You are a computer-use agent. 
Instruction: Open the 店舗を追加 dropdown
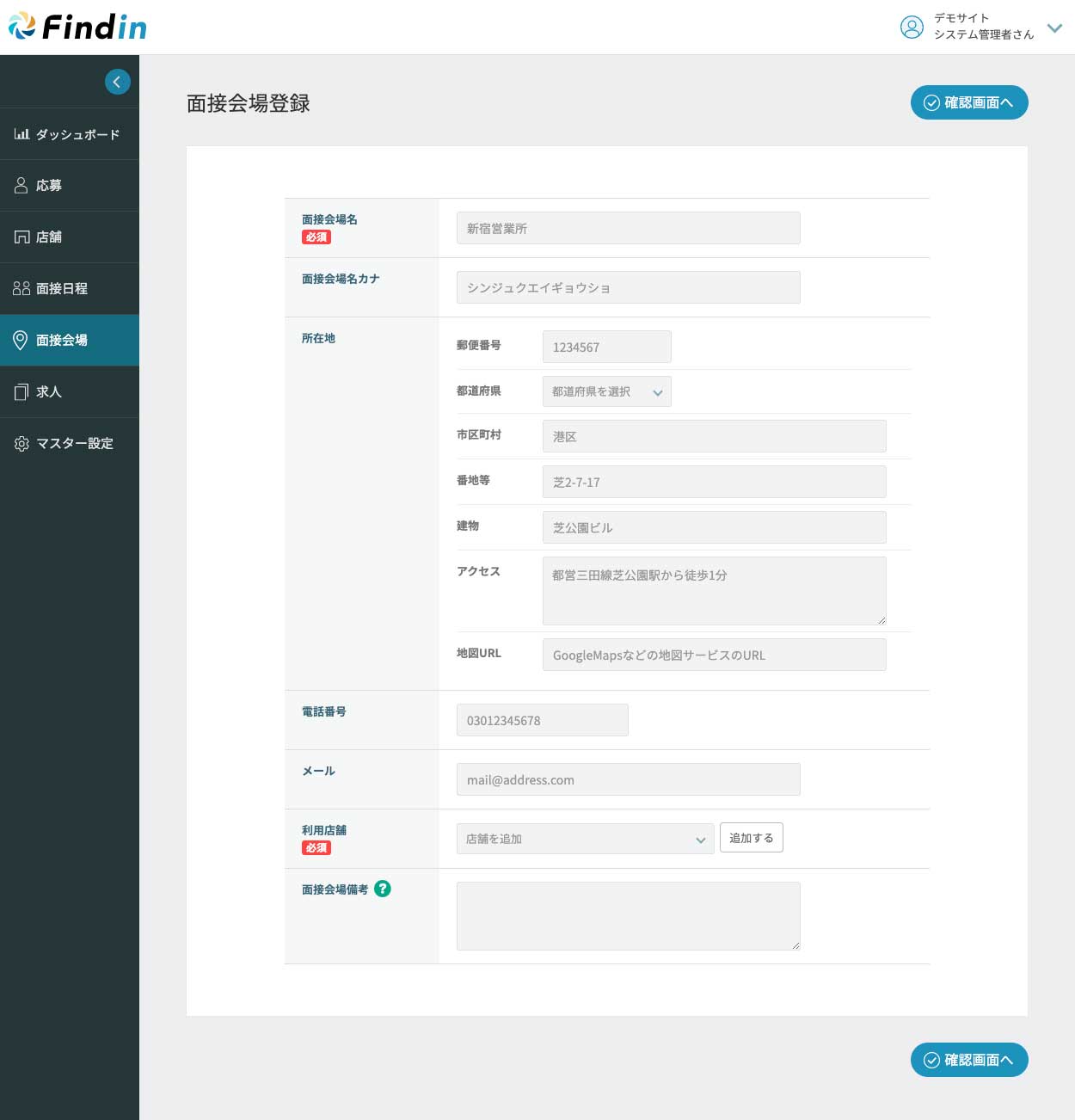[x=585, y=839]
